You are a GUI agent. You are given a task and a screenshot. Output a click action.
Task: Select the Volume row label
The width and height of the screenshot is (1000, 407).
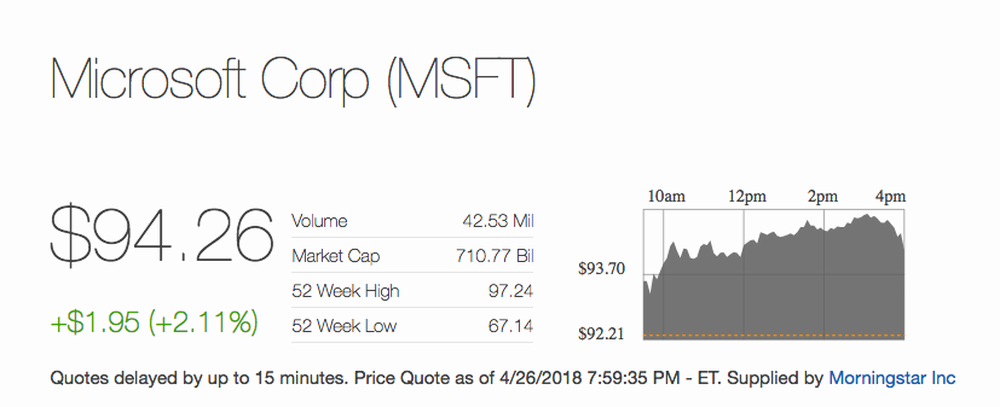tap(320, 222)
